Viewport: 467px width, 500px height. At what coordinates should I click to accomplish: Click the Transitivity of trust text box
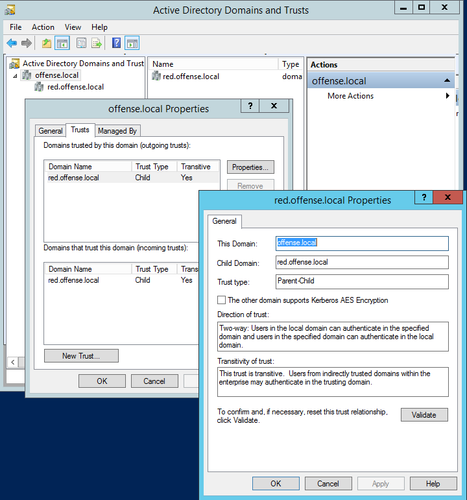[x=333, y=382]
